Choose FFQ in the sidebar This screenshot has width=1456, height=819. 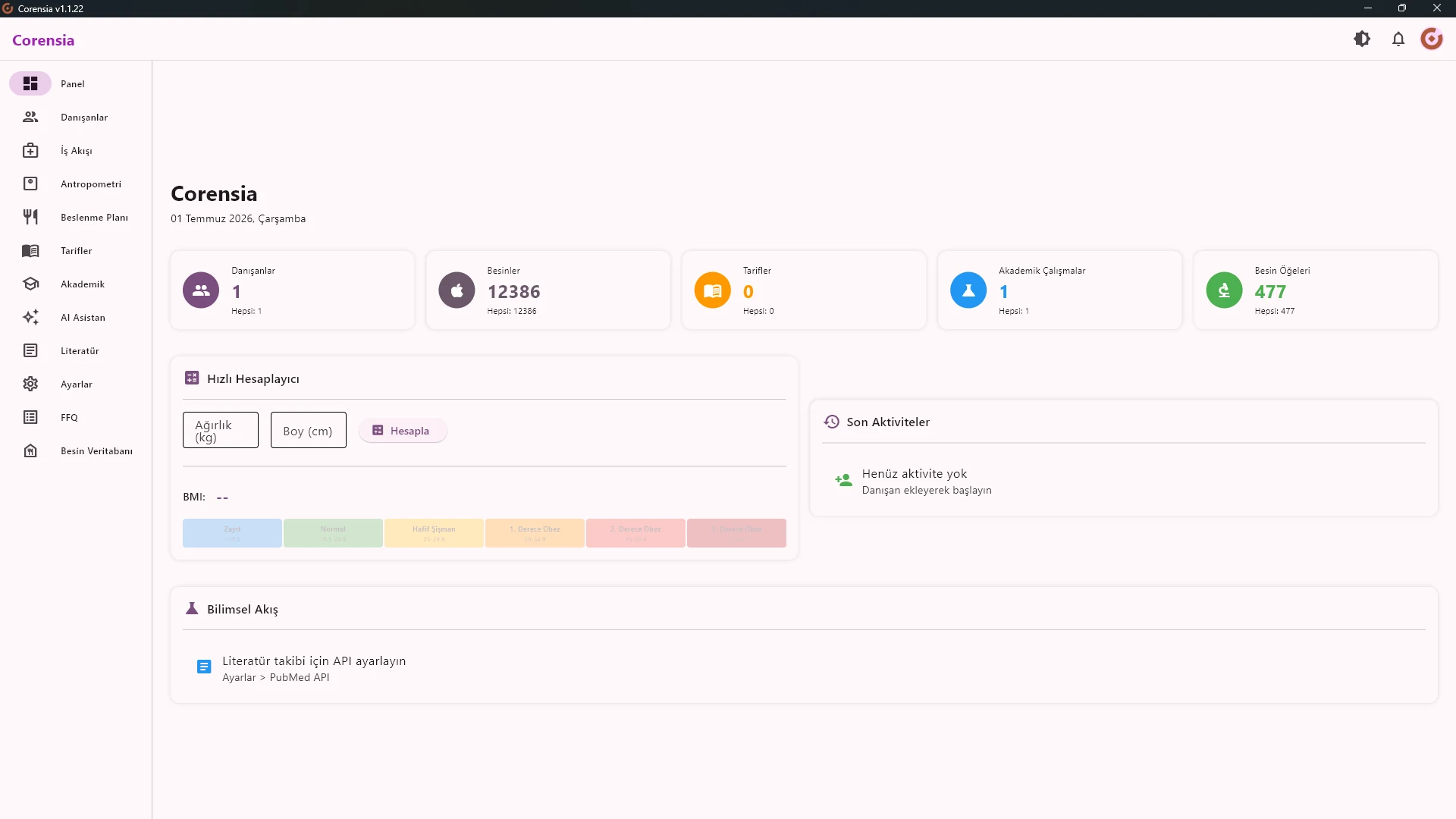pos(69,417)
